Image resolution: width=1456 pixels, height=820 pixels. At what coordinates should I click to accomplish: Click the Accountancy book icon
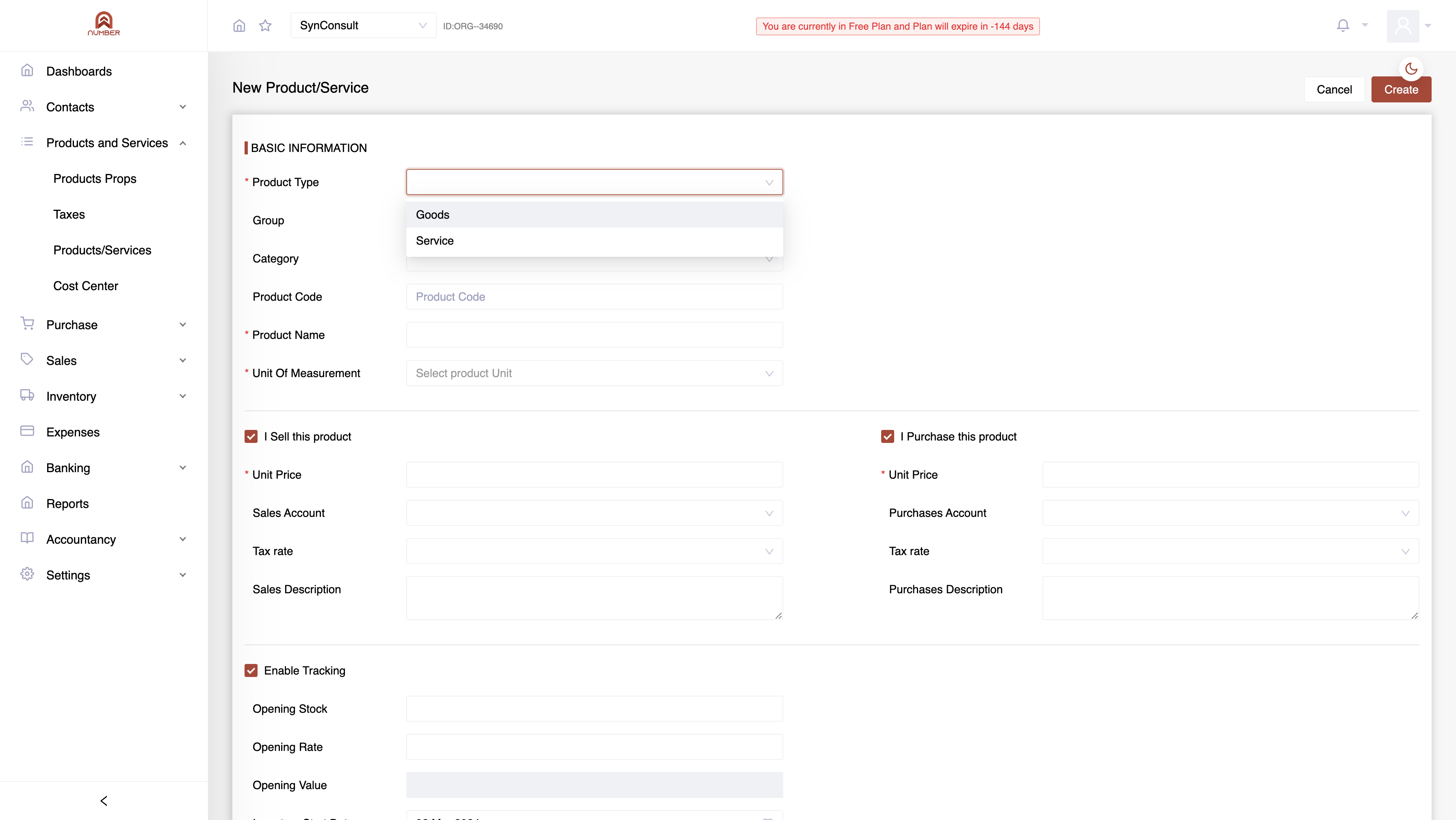[27, 538]
